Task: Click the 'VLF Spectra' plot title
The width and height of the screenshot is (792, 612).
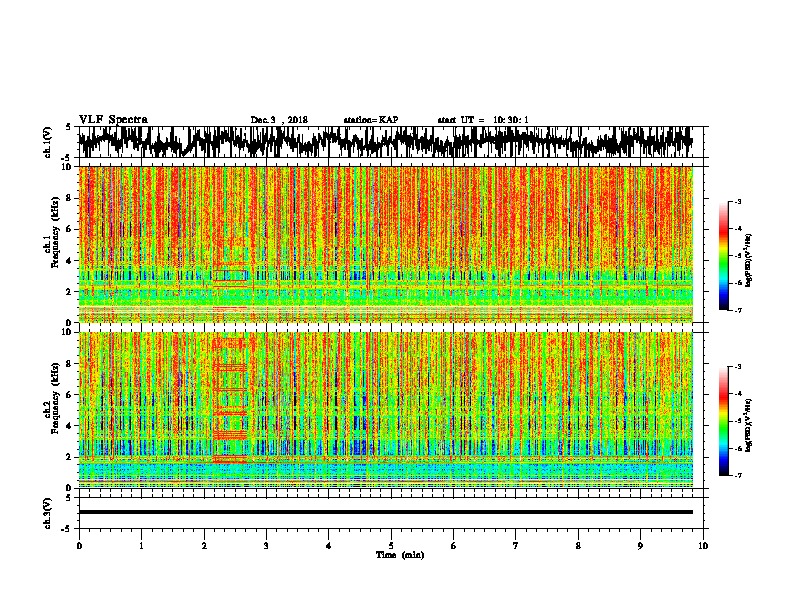Action: (113, 120)
